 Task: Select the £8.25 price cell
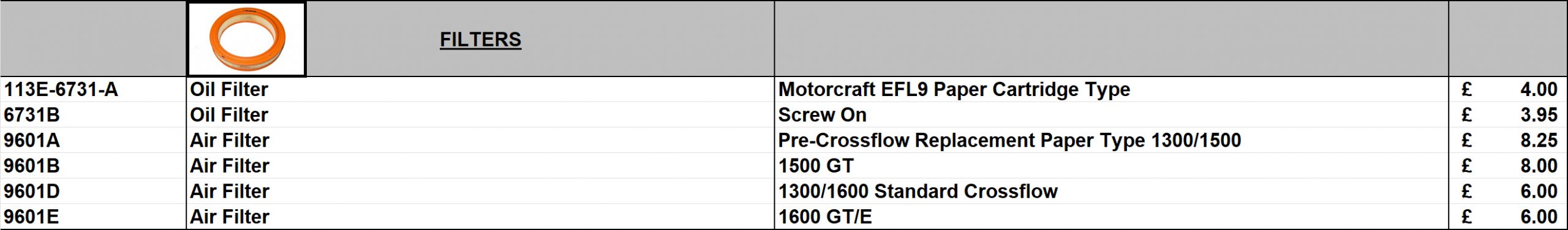tap(1508, 140)
